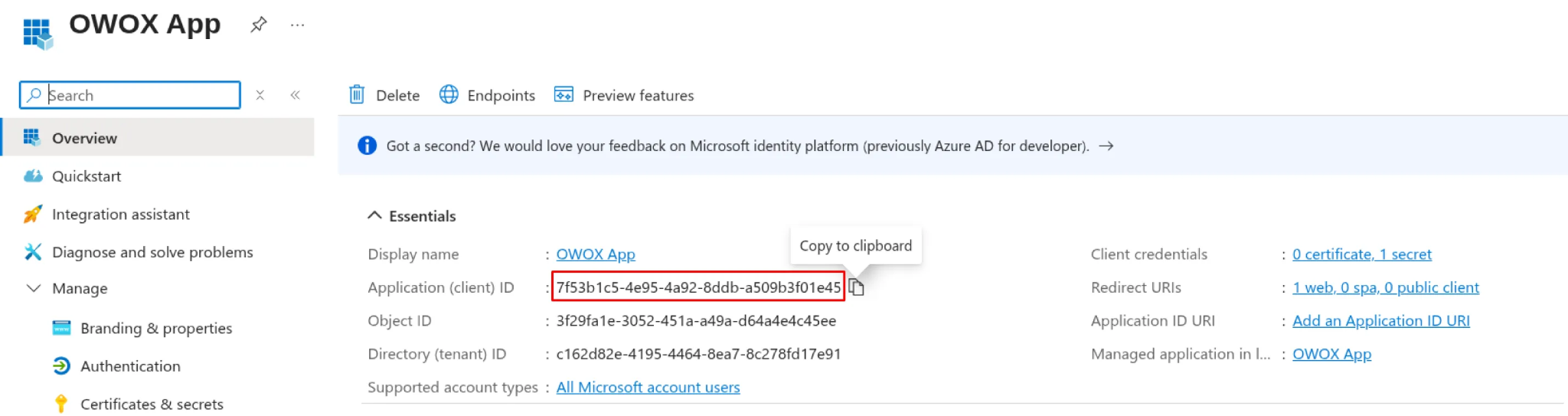The height and width of the screenshot is (416, 1568).
Task: Open 1 web, 0 spa redirect URIs link
Action: (x=1386, y=287)
